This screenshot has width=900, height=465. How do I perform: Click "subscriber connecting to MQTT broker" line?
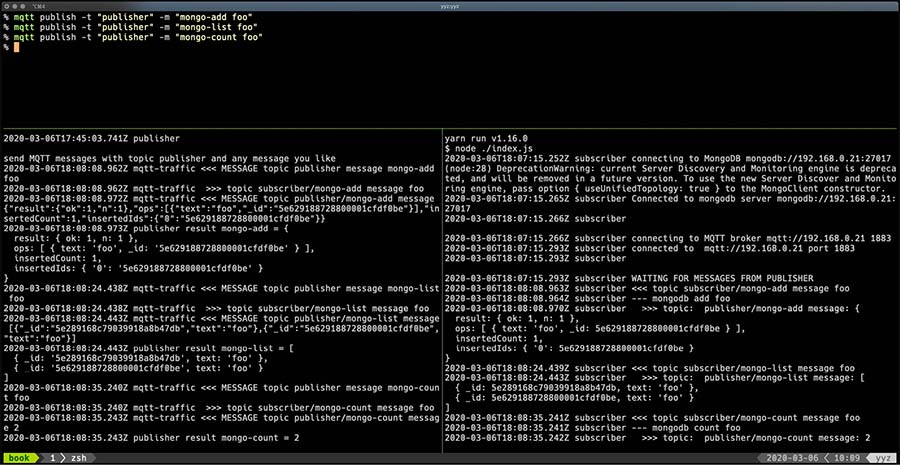(668, 238)
